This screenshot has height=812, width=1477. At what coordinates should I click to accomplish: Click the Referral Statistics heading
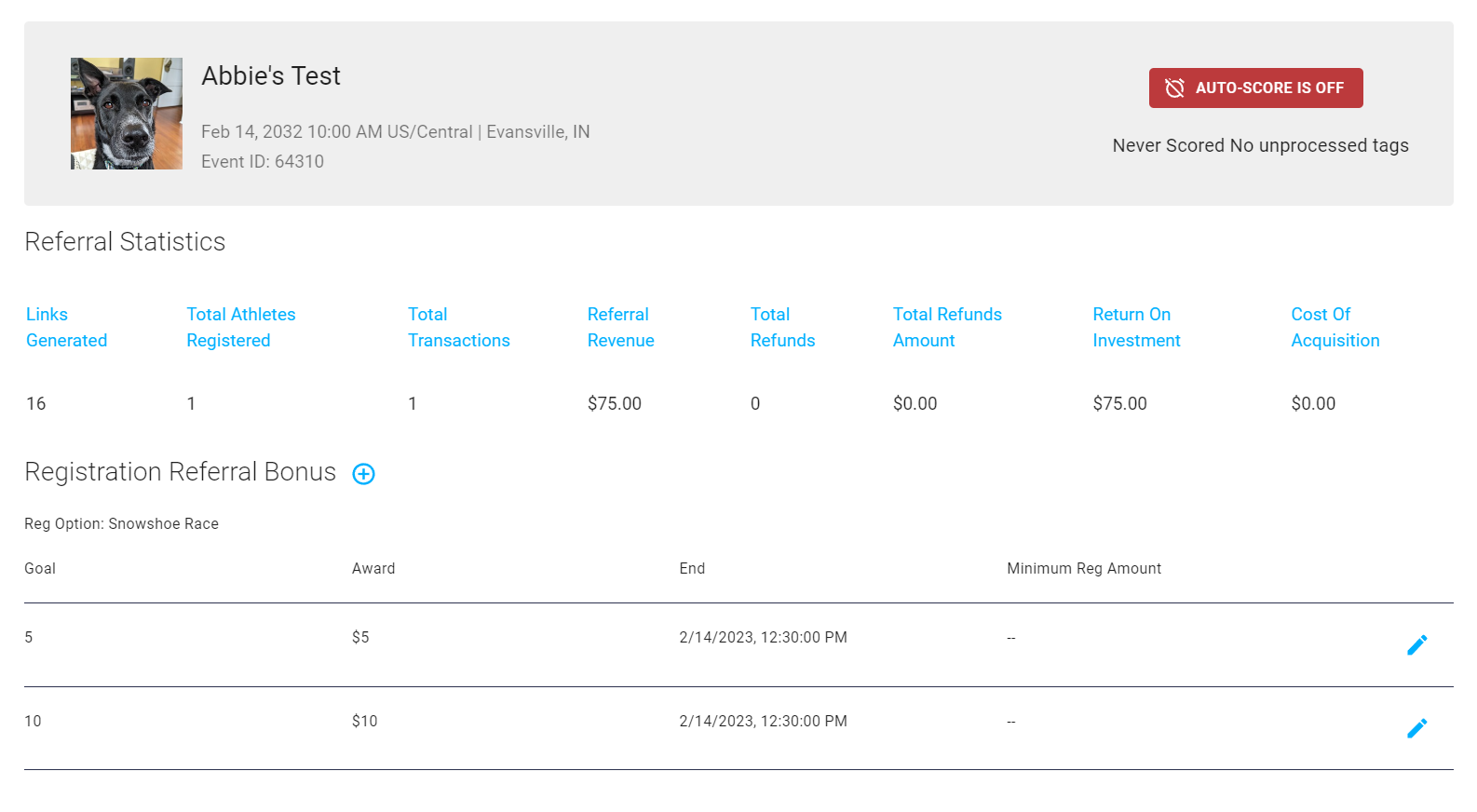click(125, 242)
